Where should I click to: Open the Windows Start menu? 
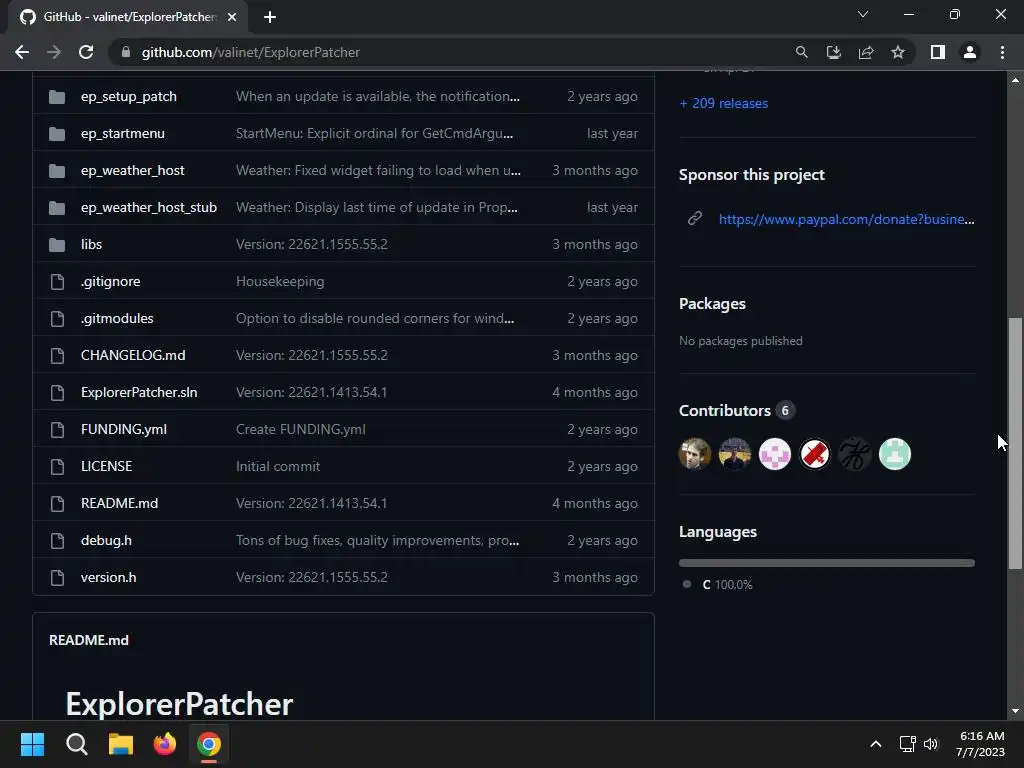click(32, 744)
